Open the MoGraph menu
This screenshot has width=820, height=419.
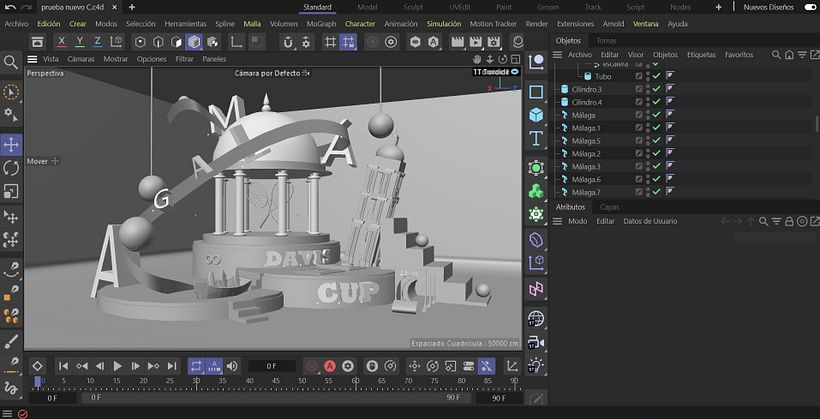pyautogui.click(x=323, y=24)
